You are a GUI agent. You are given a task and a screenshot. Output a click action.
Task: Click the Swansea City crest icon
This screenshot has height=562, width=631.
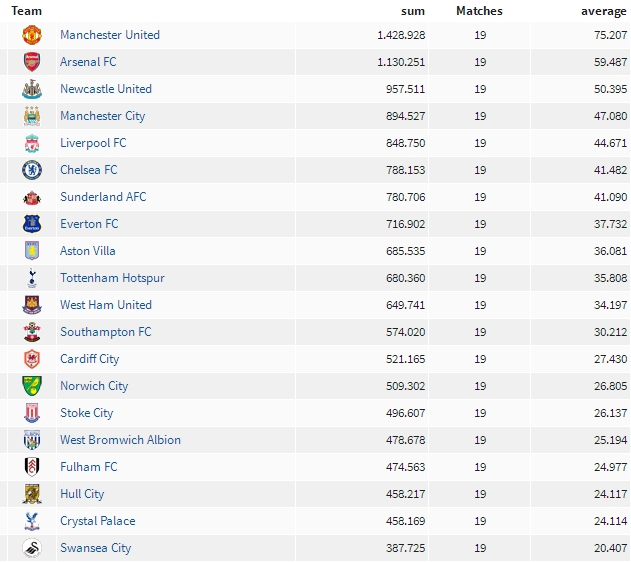[32, 548]
